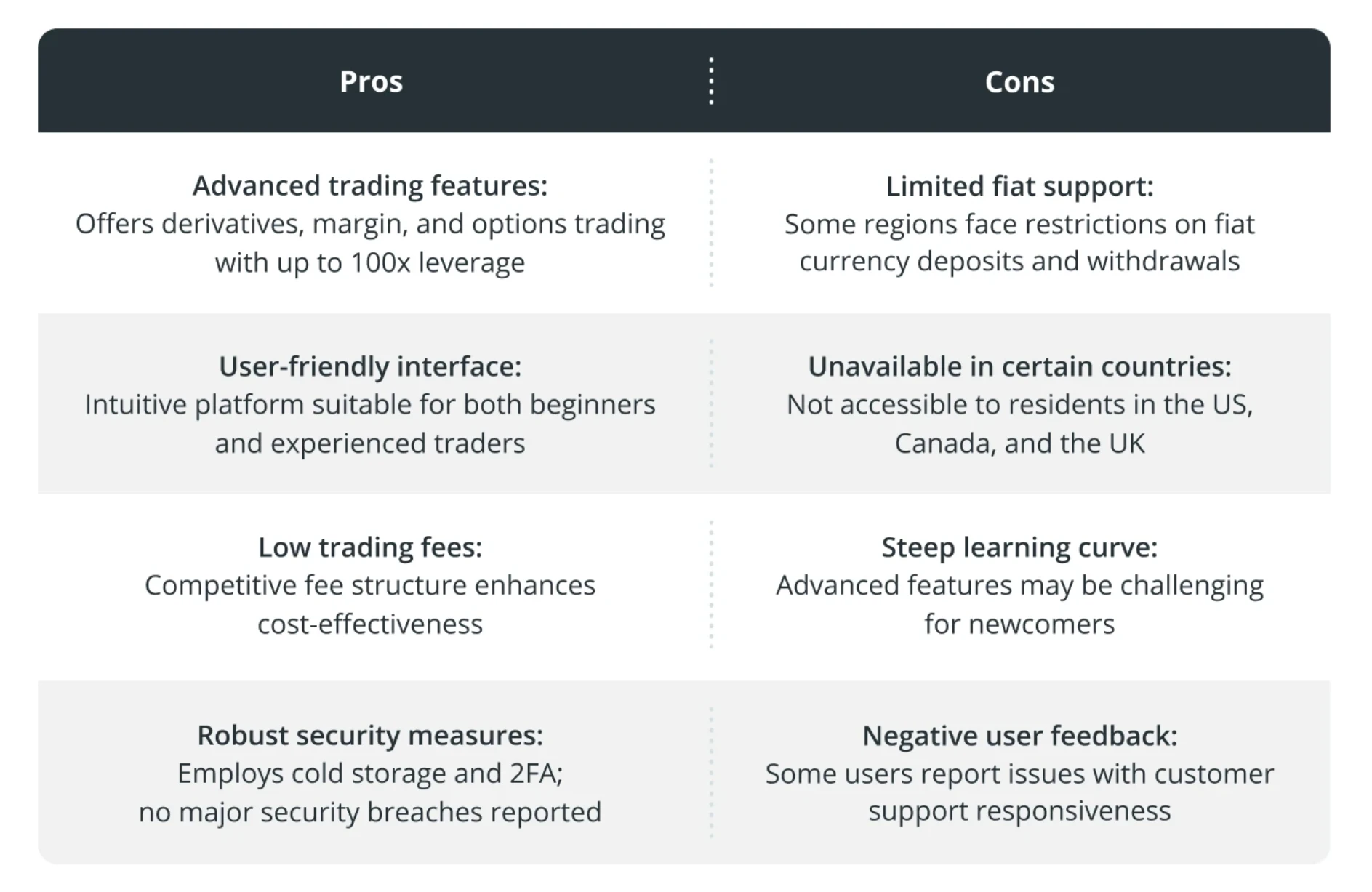Select the "Steep learning curve:" heading
Screen dimensions: 1372x892
tap(1019, 547)
